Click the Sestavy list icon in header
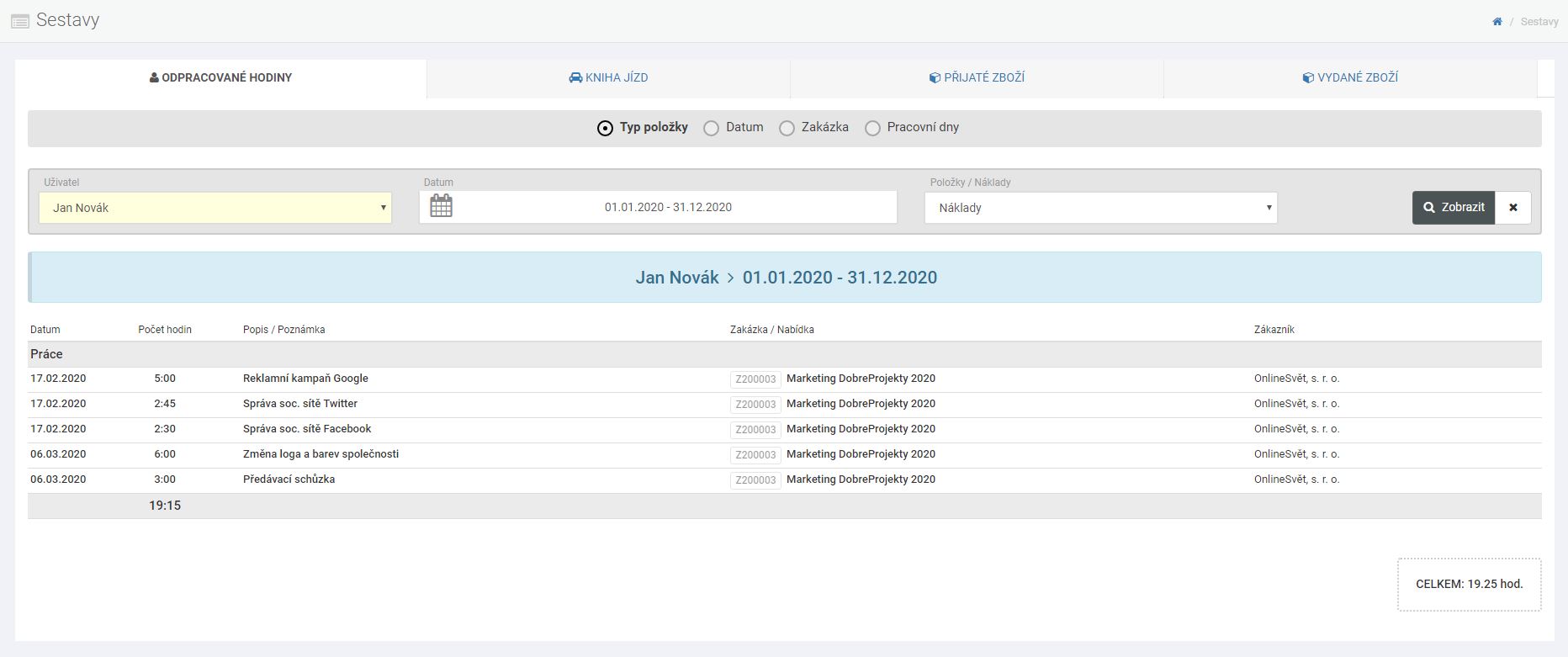The width and height of the screenshot is (1568, 657). (20, 21)
